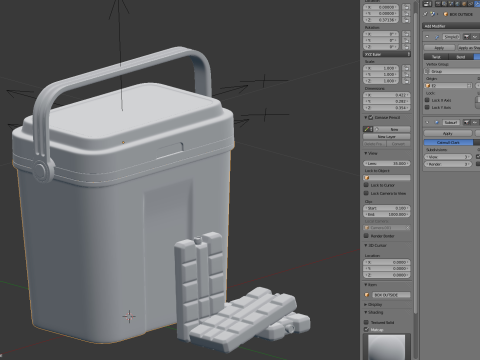The width and height of the screenshot is (480, 360).
Task: Select Catmull-Clark subdivision type
Action: pyautogui.click(x=448, y=143)
